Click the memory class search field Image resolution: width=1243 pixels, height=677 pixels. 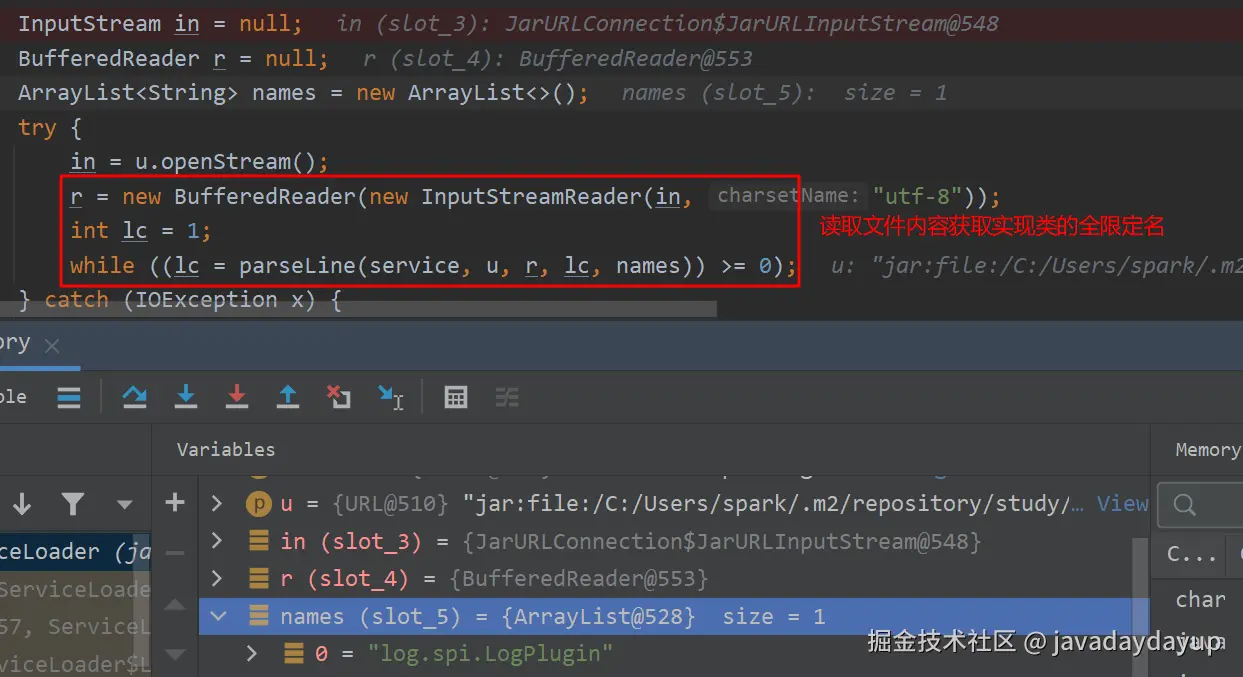(x=1200, y=505)
